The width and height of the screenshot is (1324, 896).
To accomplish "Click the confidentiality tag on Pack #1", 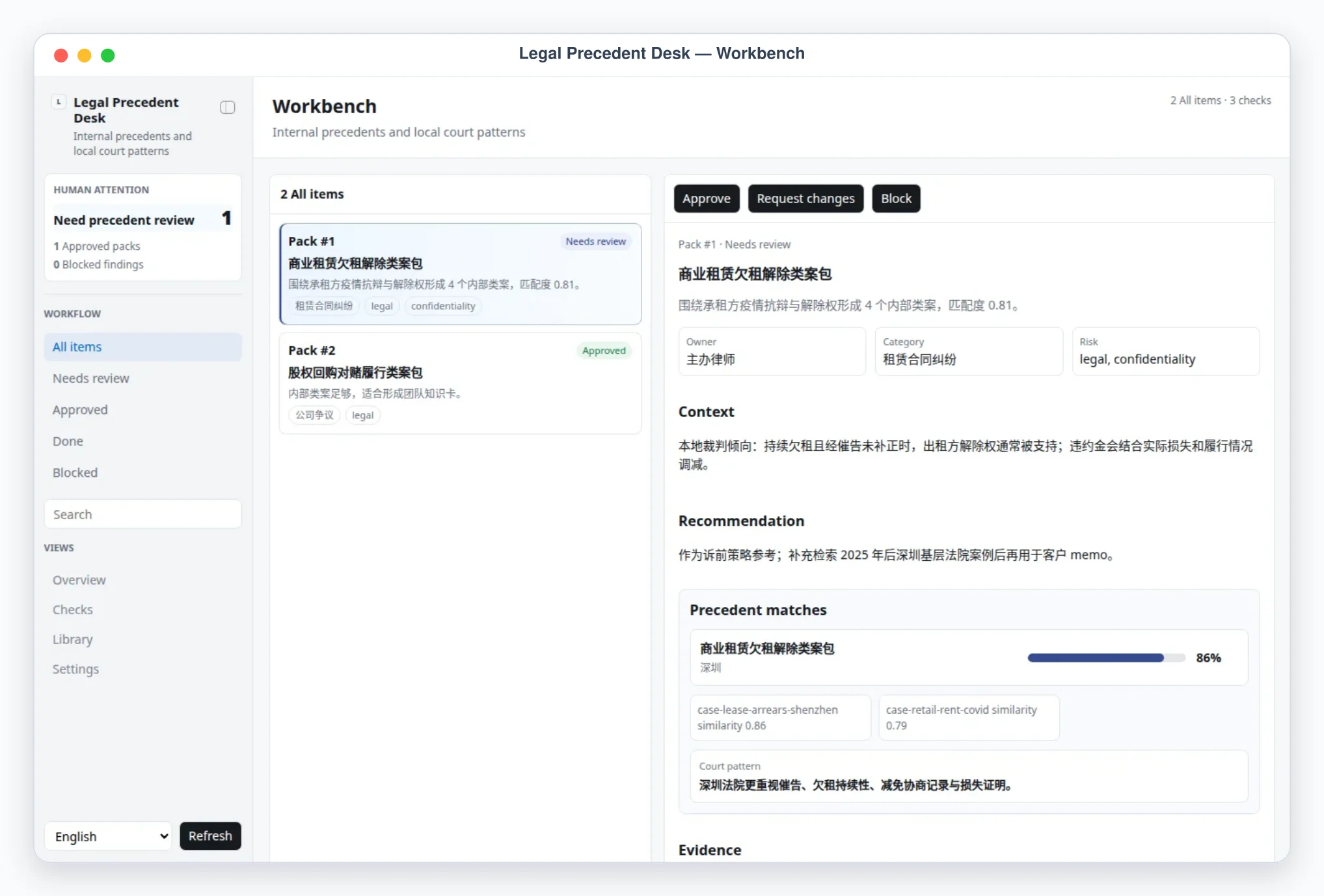I will tap(443, 306).
